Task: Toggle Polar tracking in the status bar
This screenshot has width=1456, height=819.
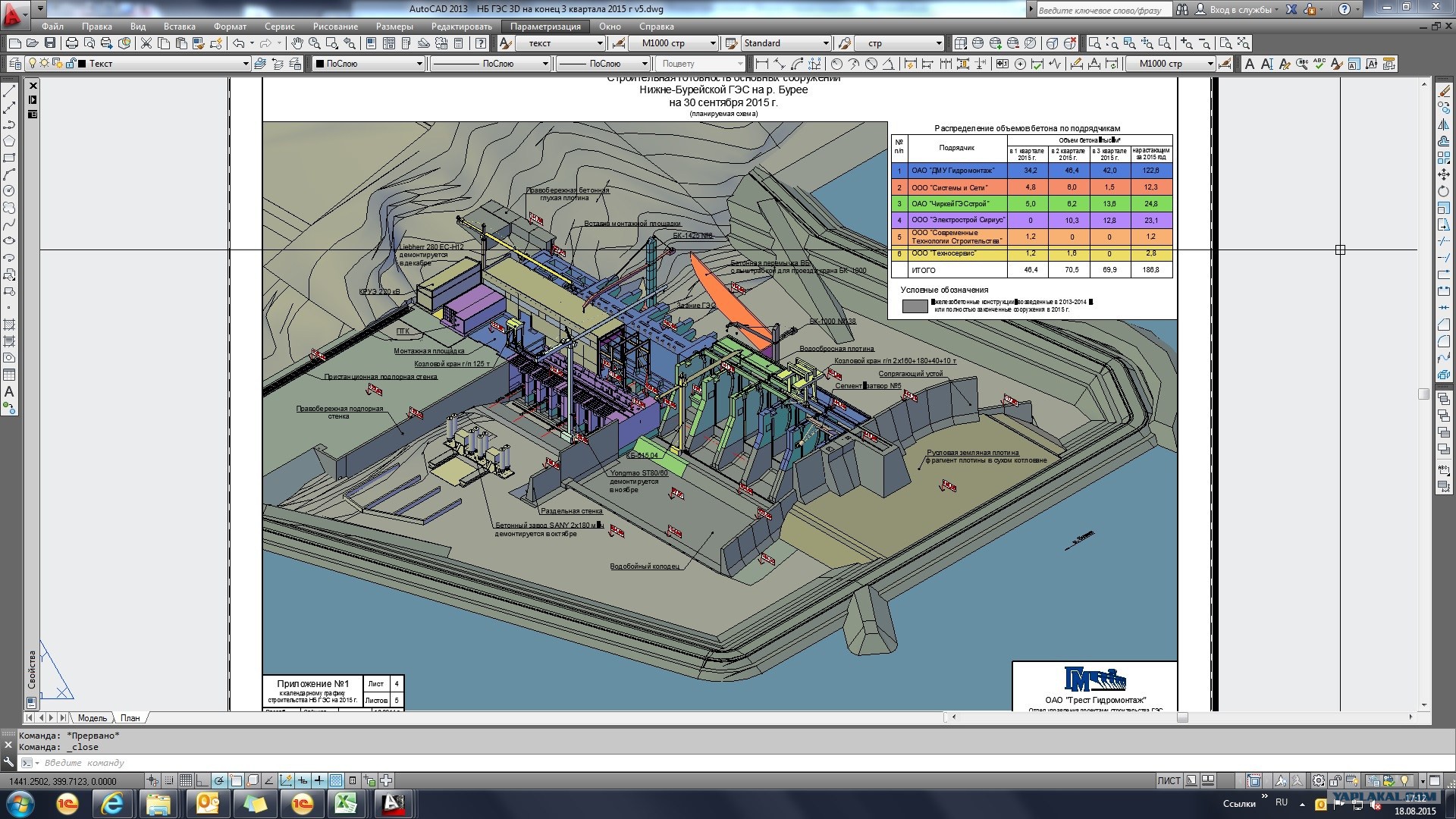Action: [x=219, y=780]
